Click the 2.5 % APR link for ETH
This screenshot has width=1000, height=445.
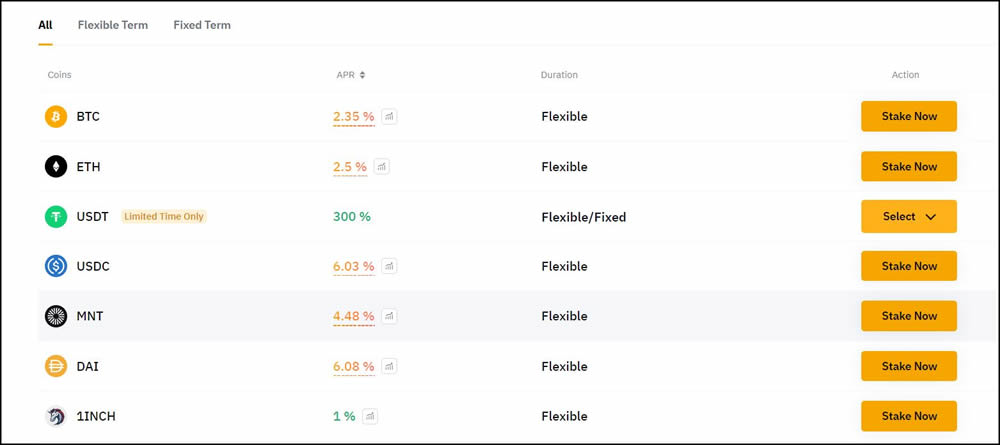[350, 167]
